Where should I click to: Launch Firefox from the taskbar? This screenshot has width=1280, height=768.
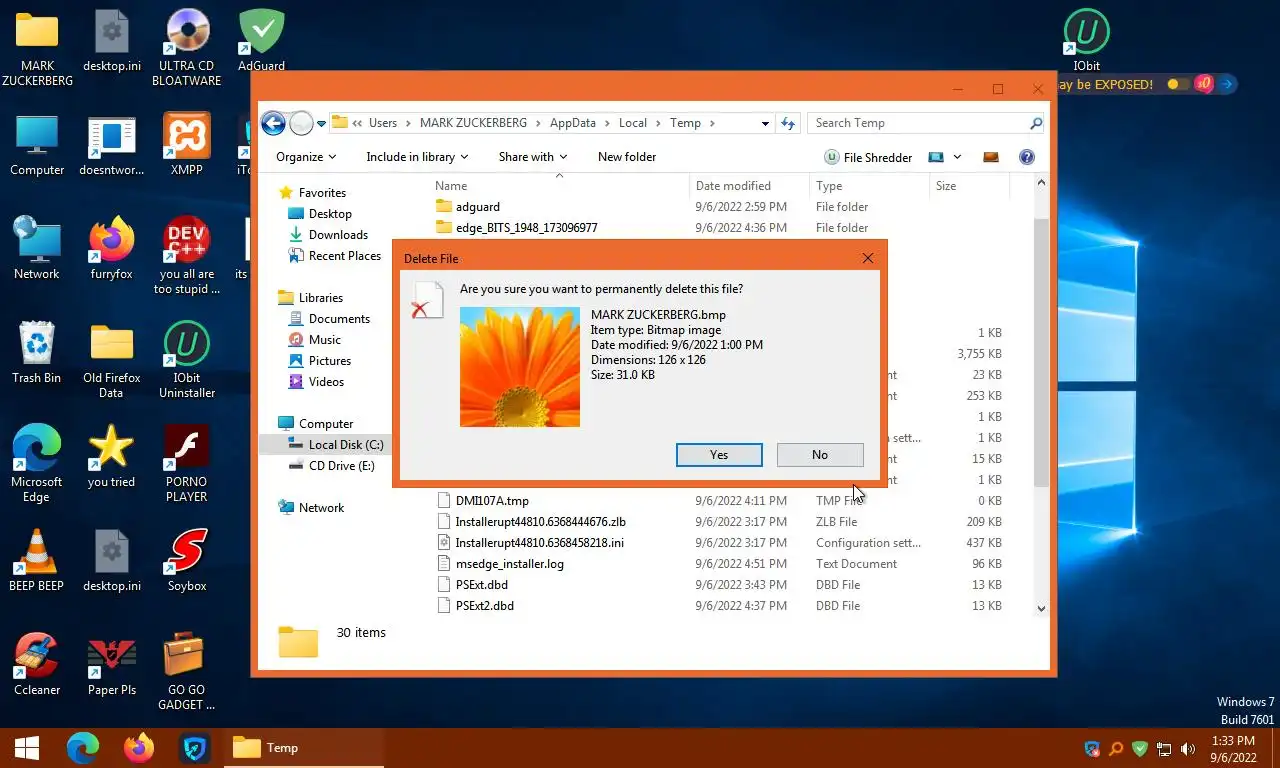point(139,748)
